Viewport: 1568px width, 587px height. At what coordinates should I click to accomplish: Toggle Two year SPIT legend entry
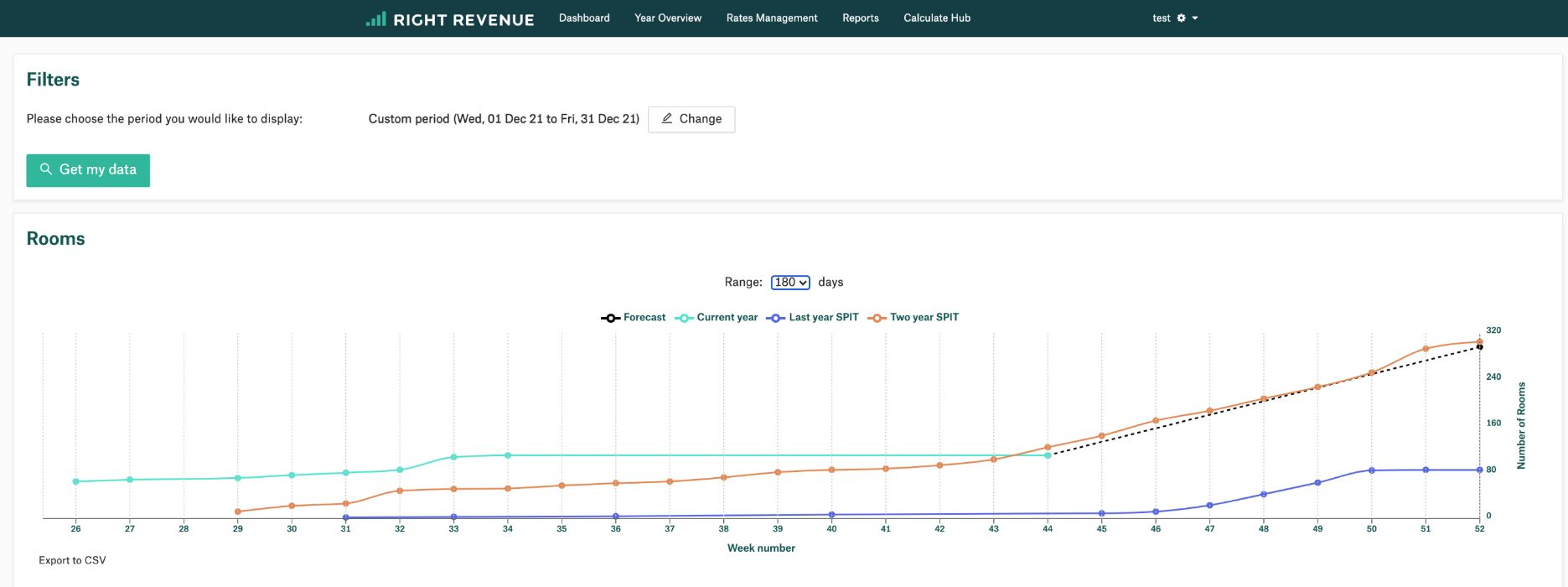pos(913,318)
